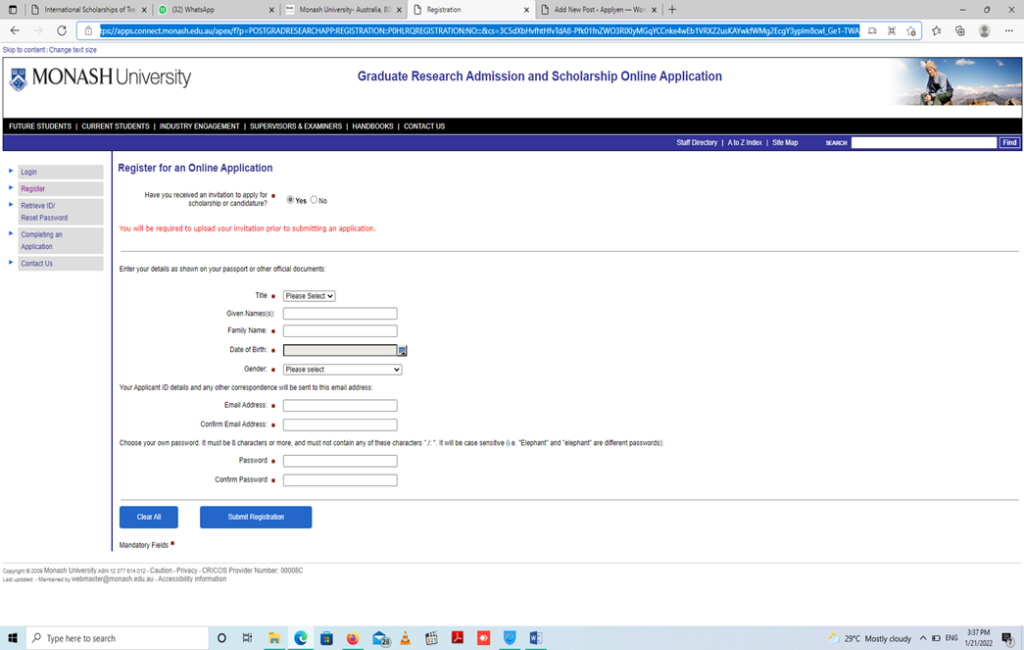Show hidden system tray icons
Screen dimensions: 1024x650
tap(923, 638)
